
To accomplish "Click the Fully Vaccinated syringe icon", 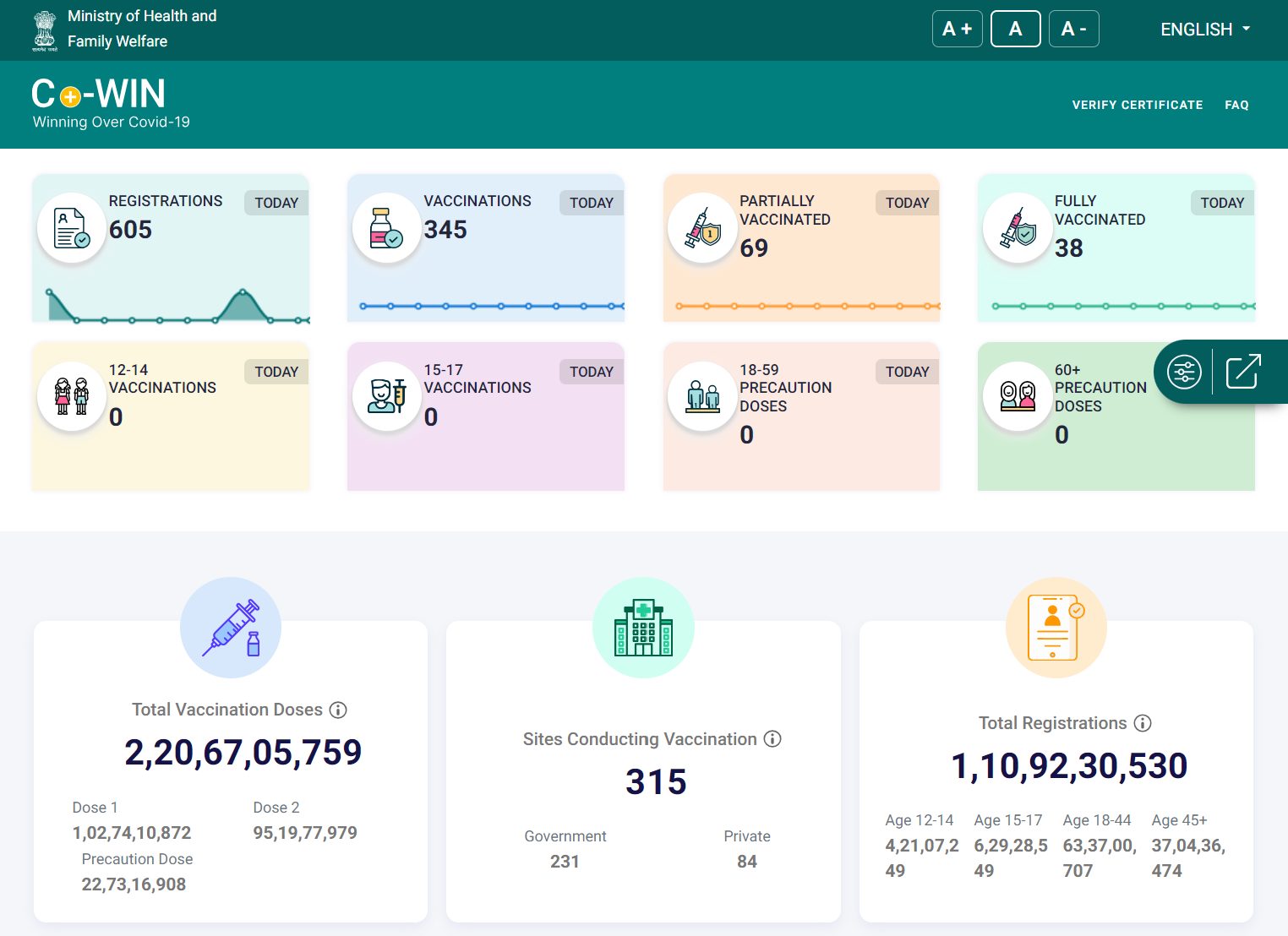I will [1018, 228].
